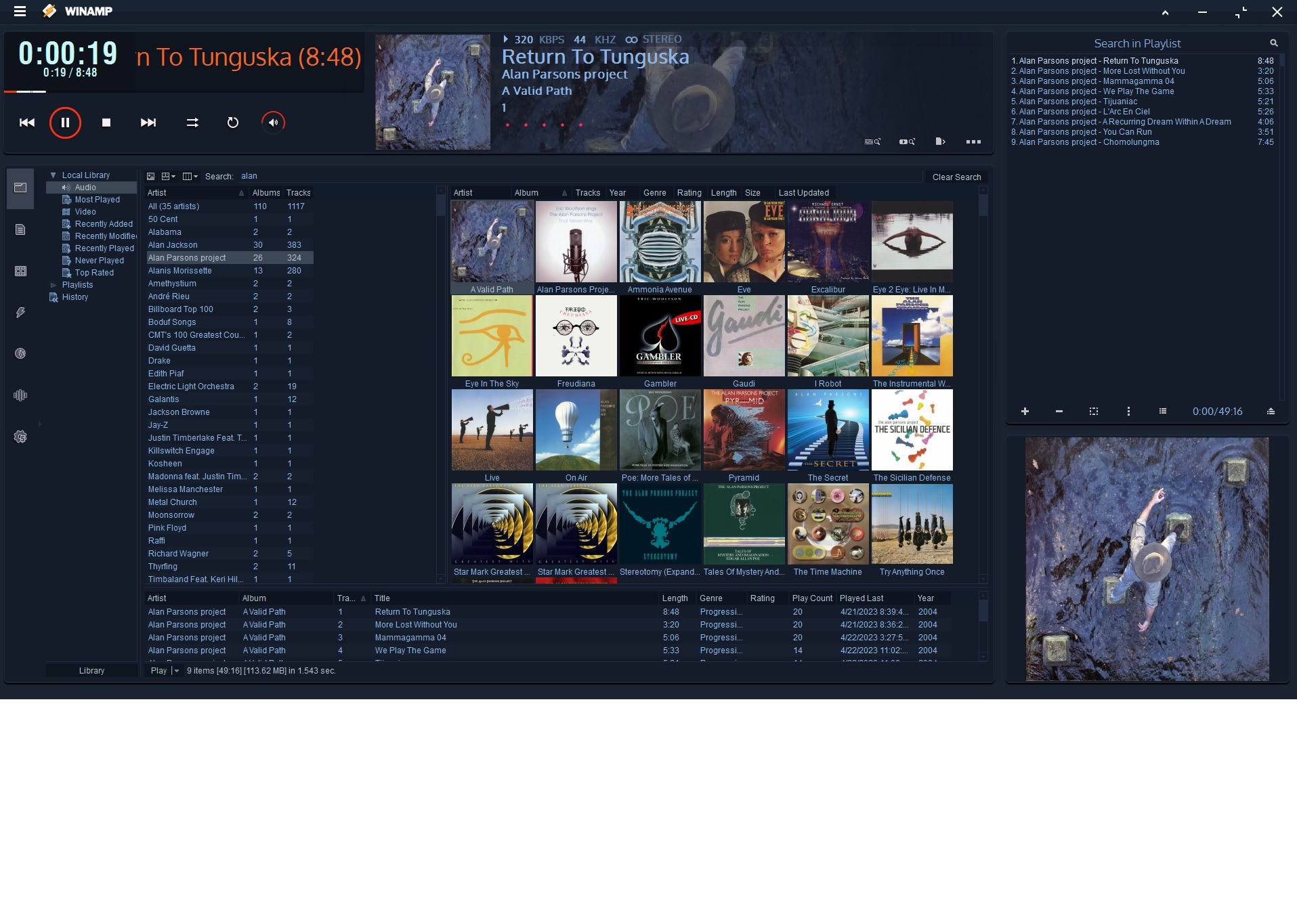Pause playback with the red circled button
The image size is (1297, 924).
(65, 123)
